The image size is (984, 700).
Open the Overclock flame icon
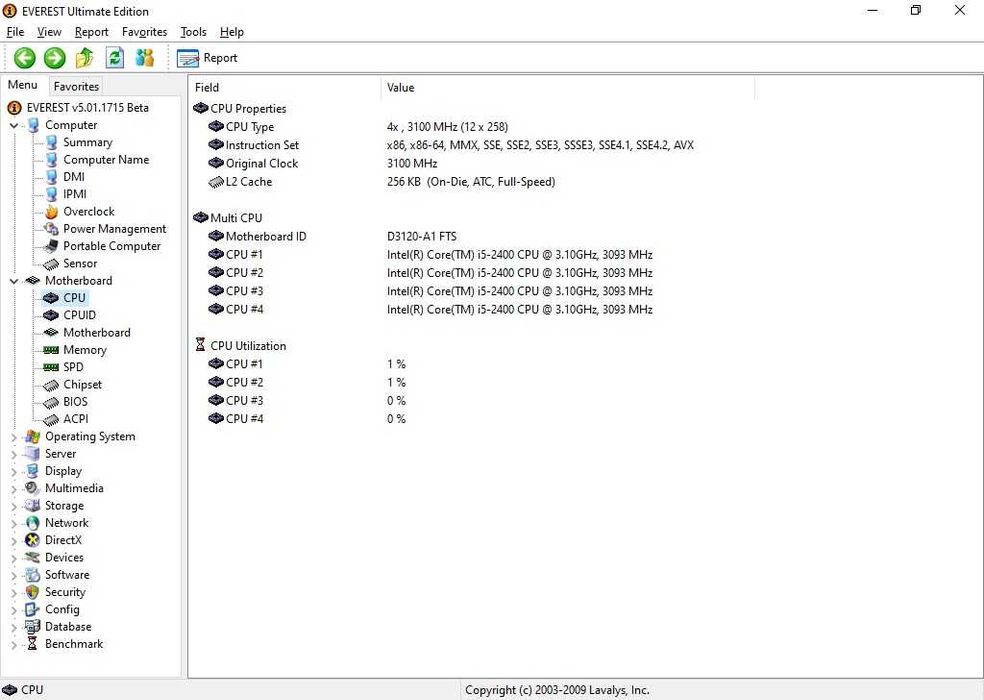[51, 212]
